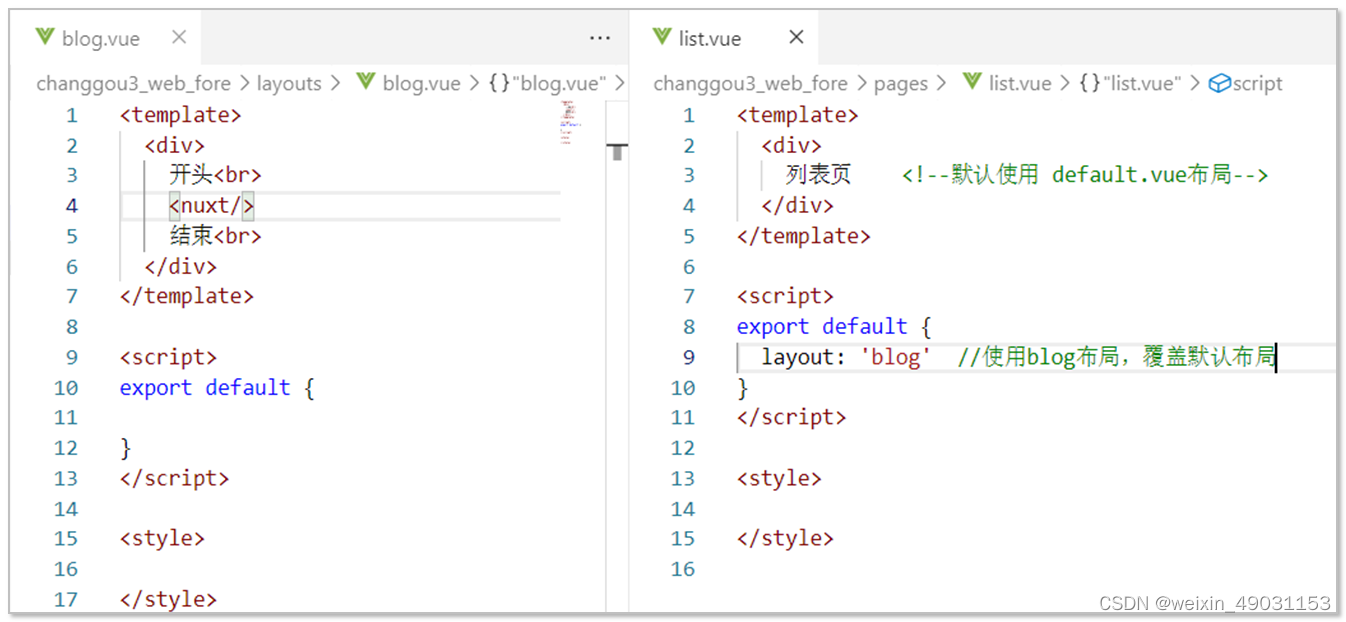Click the Vue icon on blog.vue tab

[44, 37]
